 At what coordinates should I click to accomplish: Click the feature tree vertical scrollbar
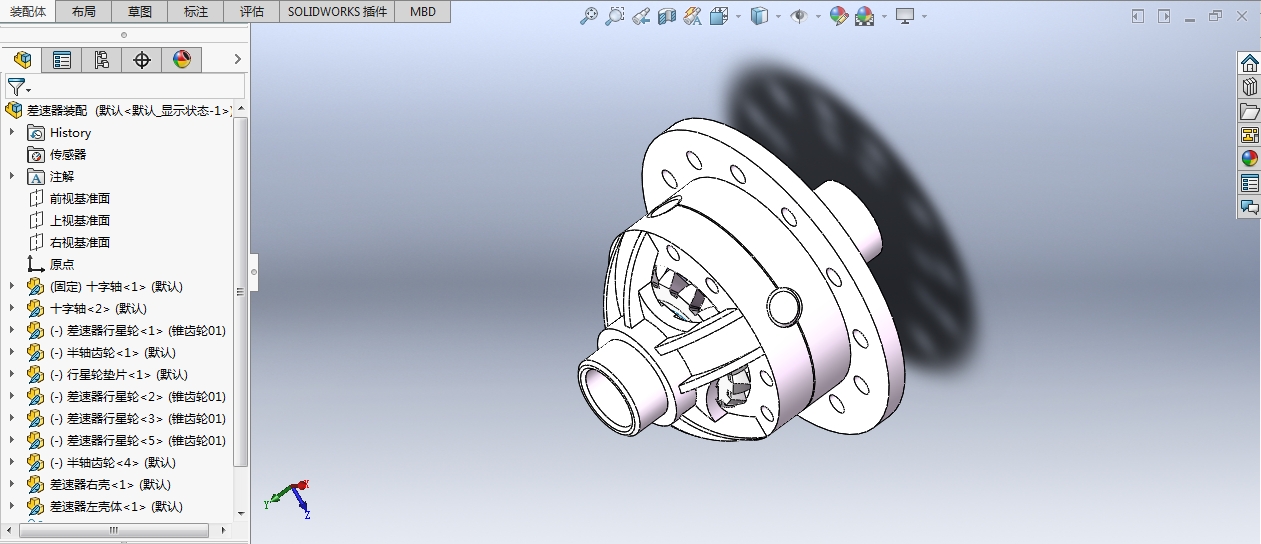point(240,292)
